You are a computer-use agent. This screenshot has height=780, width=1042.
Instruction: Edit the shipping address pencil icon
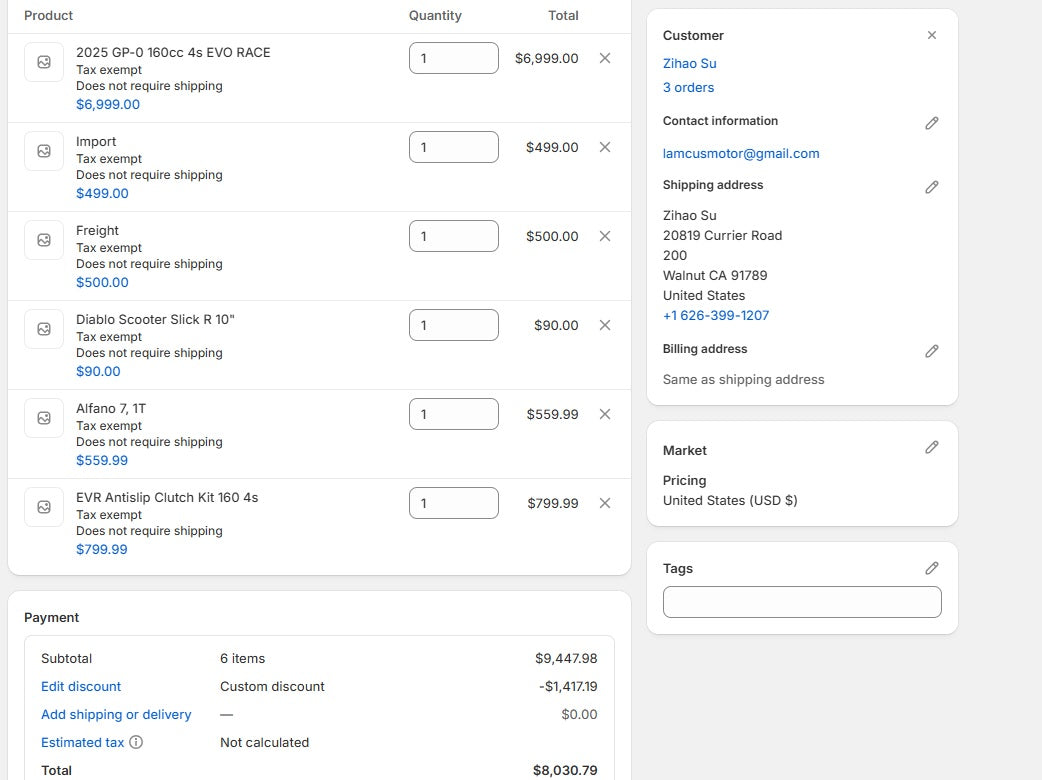coord(932,187)
